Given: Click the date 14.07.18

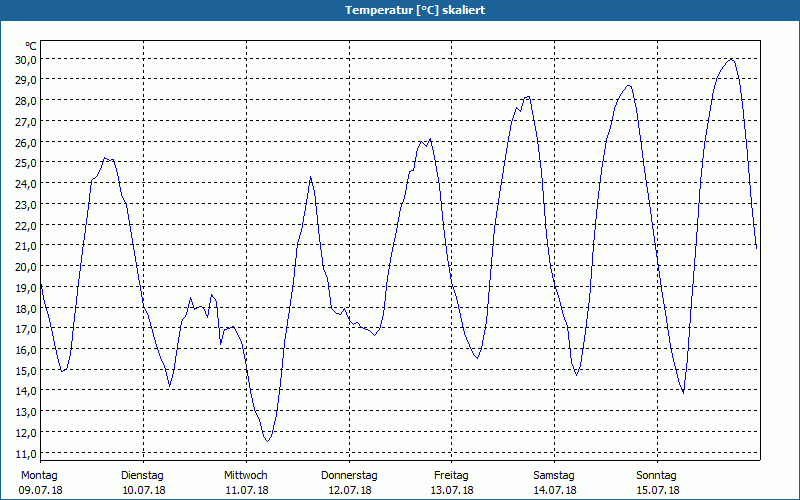Looking at the screenshot, I should [x=555, y=491].
